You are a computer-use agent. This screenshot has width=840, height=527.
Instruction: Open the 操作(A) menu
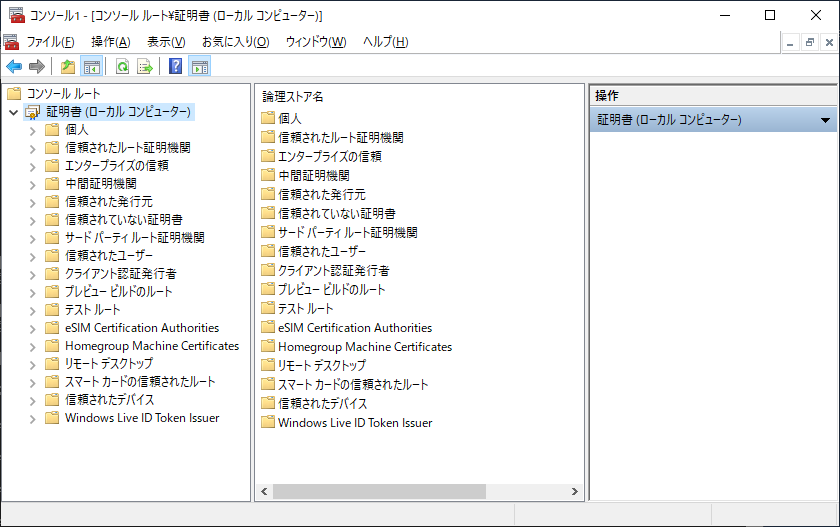point(111,42)
